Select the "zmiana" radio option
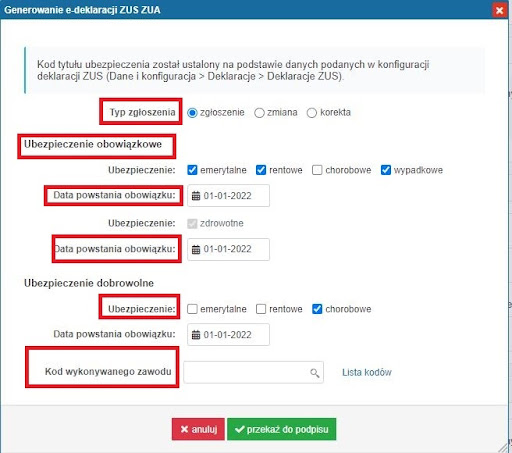 [x=259, y=113]
